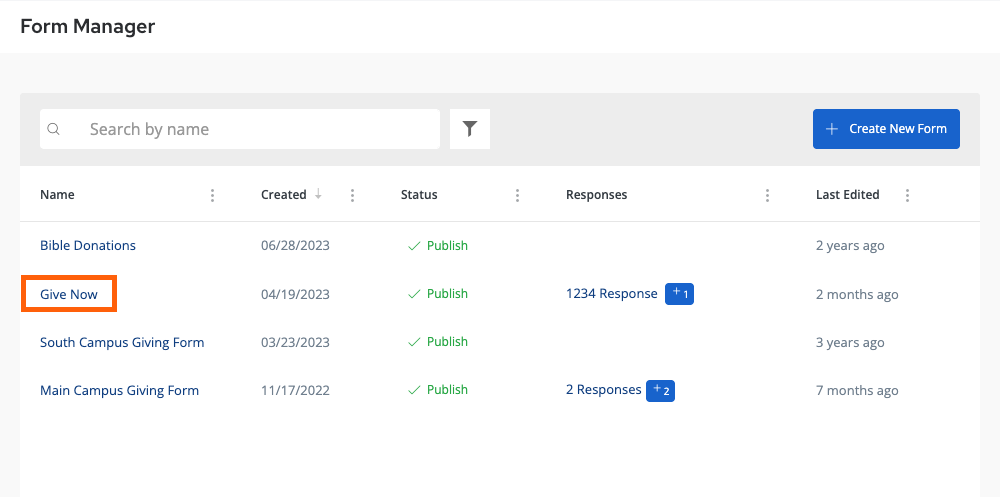This screenshot has width=1000, height=497.
Task: Click Create New Form button
Action: point(886,129)
